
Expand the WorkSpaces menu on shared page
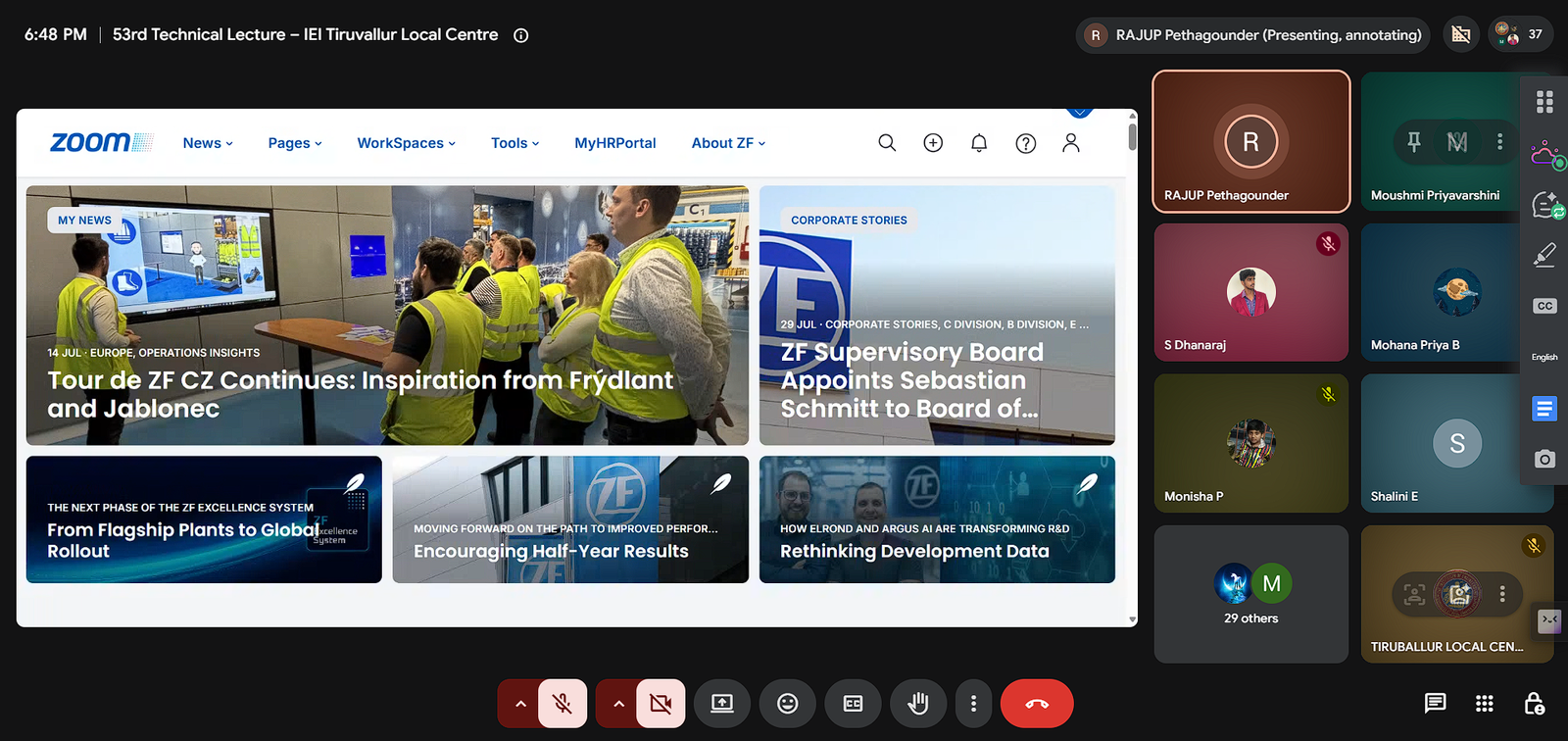(406, 143)
